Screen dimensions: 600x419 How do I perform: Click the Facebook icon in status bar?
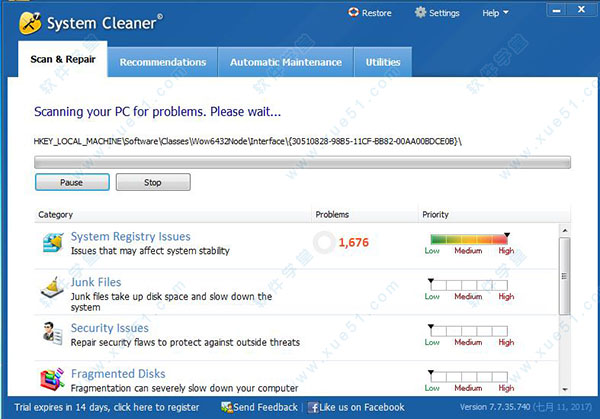tap(313, 408)
